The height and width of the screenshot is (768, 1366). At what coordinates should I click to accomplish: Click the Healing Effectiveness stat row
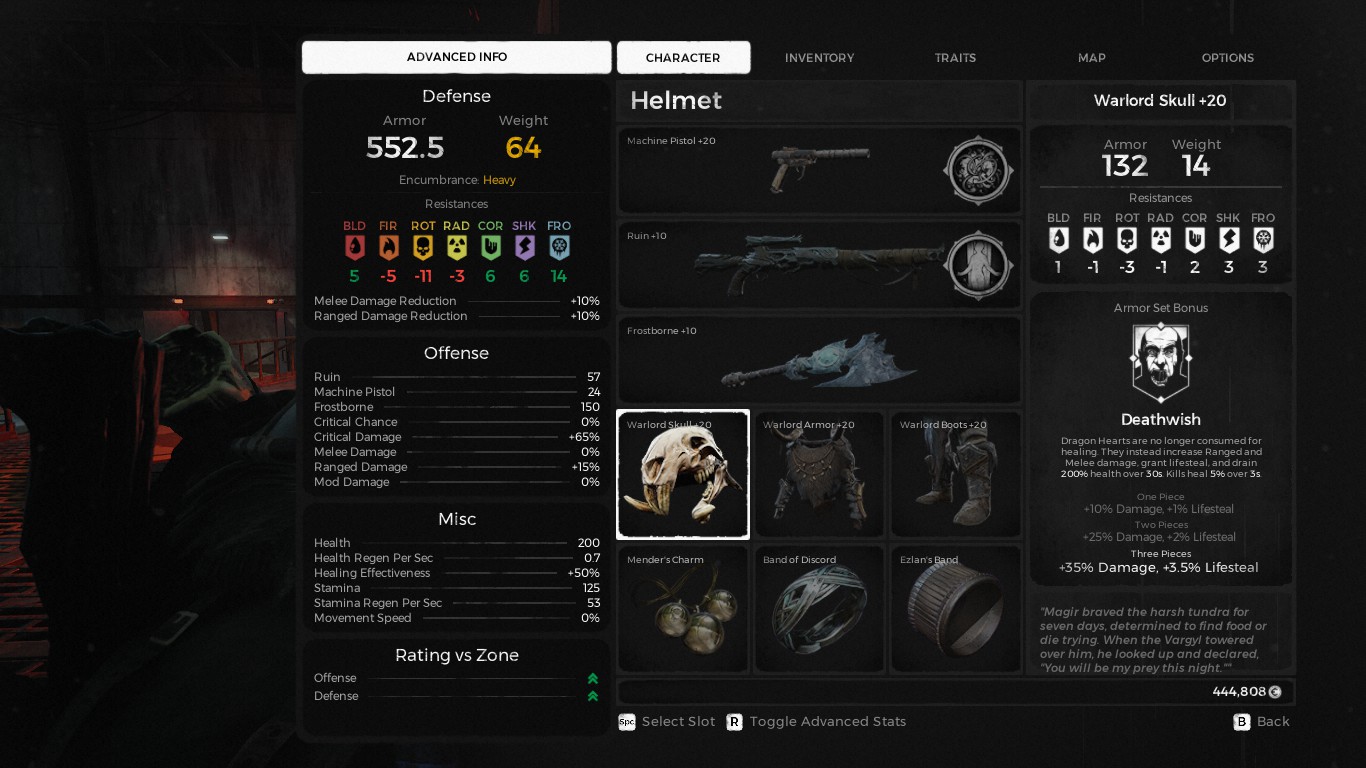click(457, 573)
